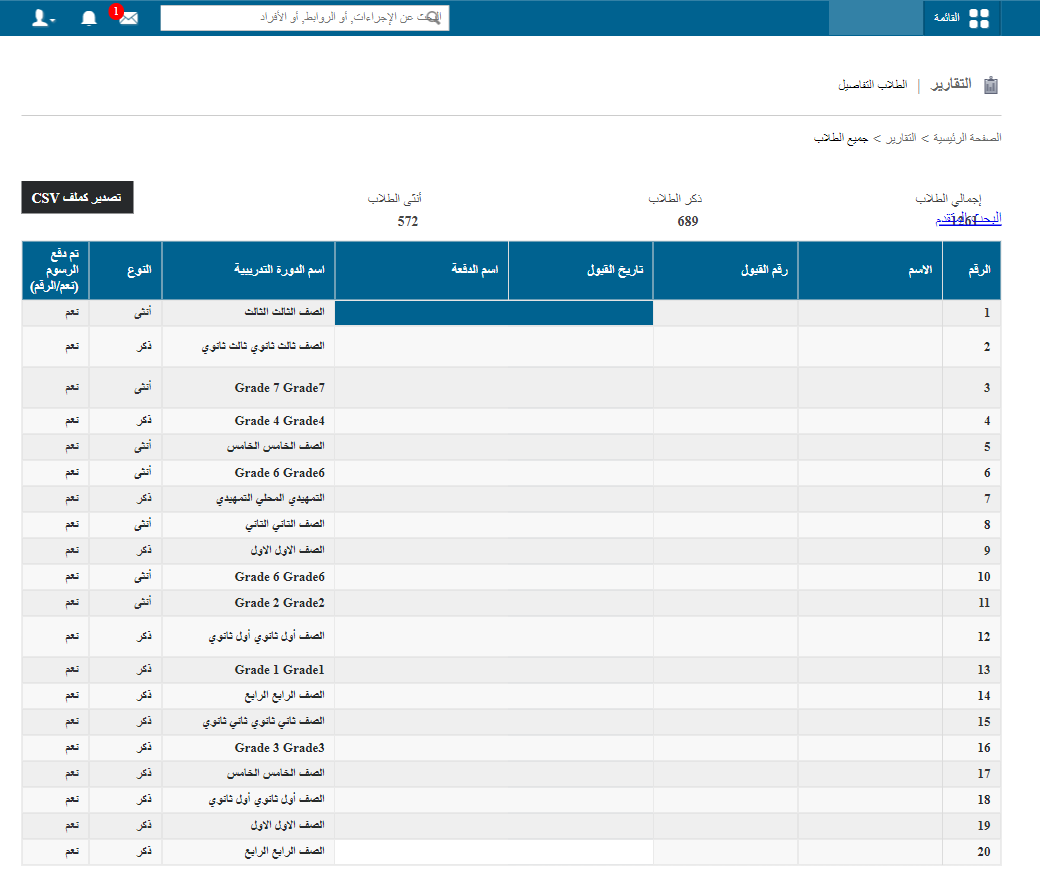The image size is (1040, 869).
Task: Select the fees-paid نعم cell in row 10
Action: click(55, 577)
